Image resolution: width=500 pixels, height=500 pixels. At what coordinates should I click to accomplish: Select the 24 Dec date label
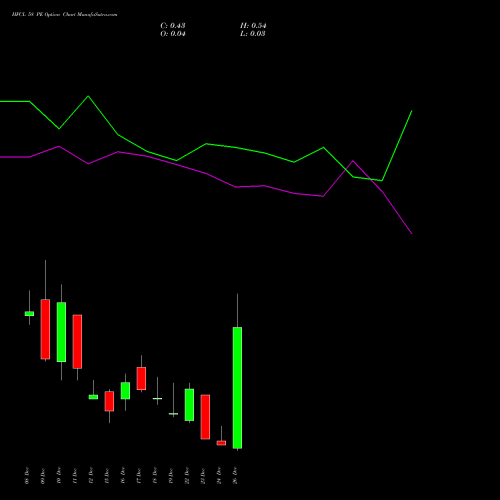tap(219, 475)
